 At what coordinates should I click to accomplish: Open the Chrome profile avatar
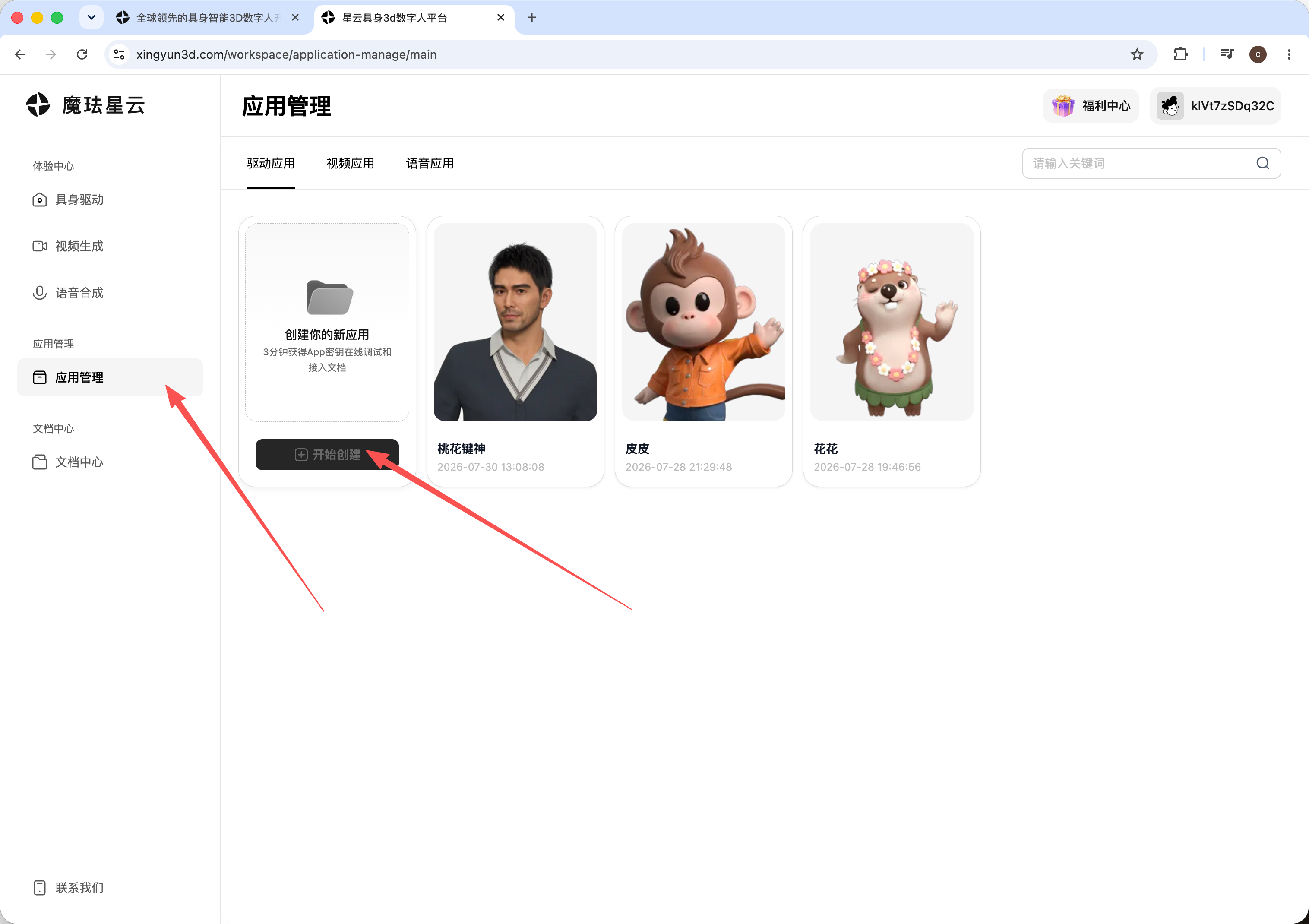(x=1258, y=54)
